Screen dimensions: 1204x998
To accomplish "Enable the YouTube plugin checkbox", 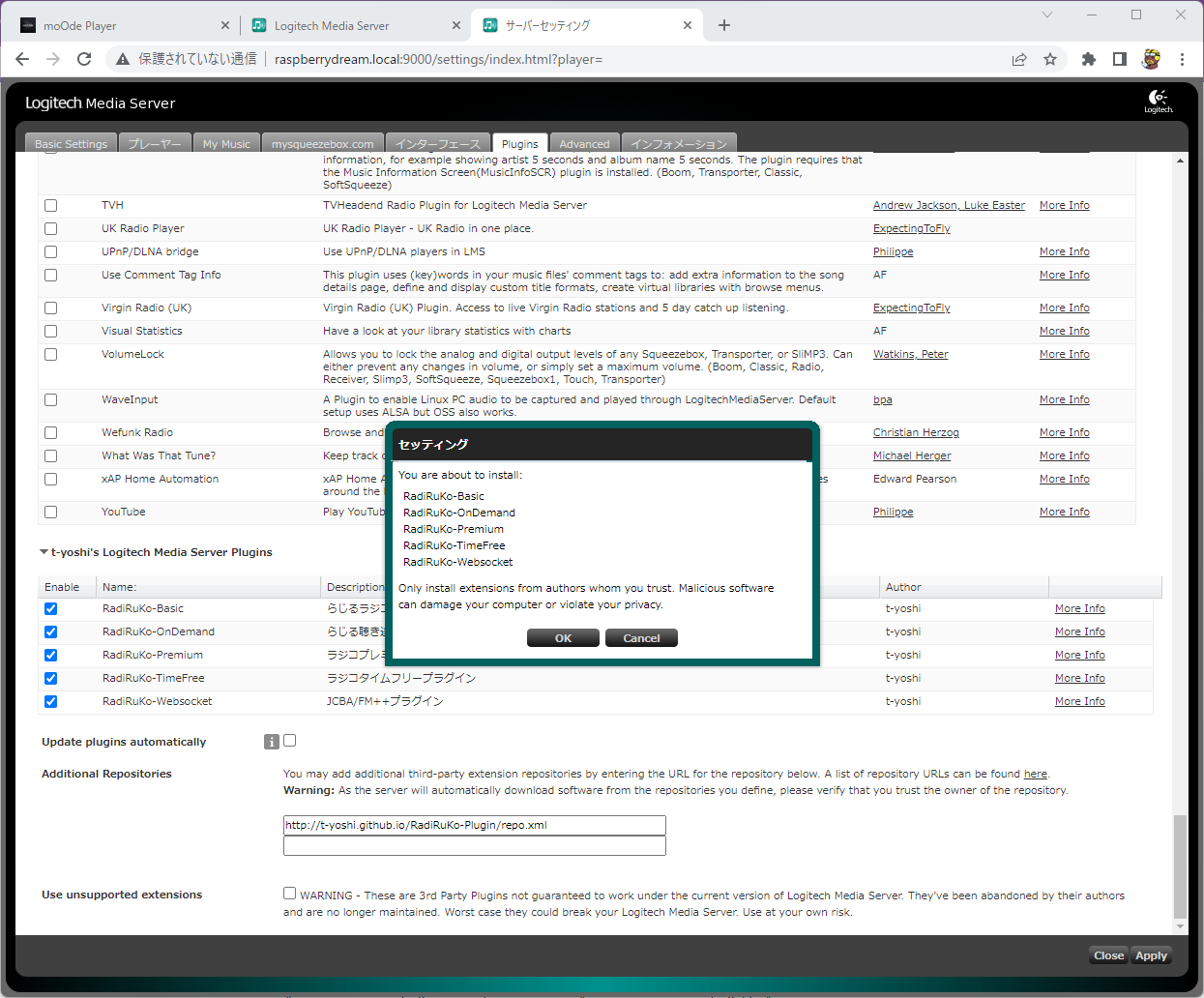I will pyautogui.click(x=50, y=513).
